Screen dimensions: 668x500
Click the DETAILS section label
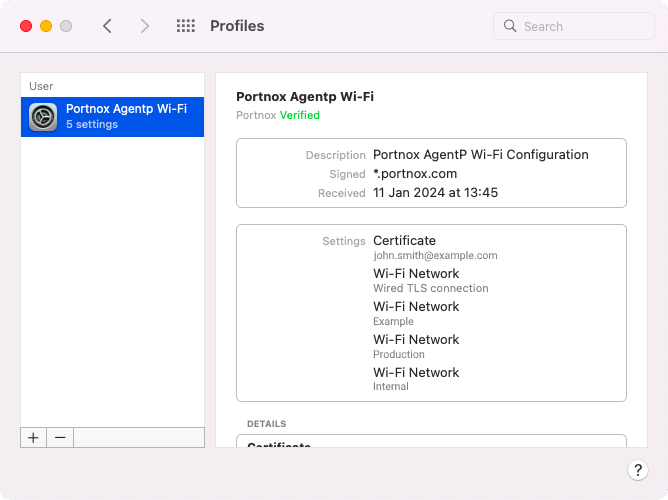267,424
